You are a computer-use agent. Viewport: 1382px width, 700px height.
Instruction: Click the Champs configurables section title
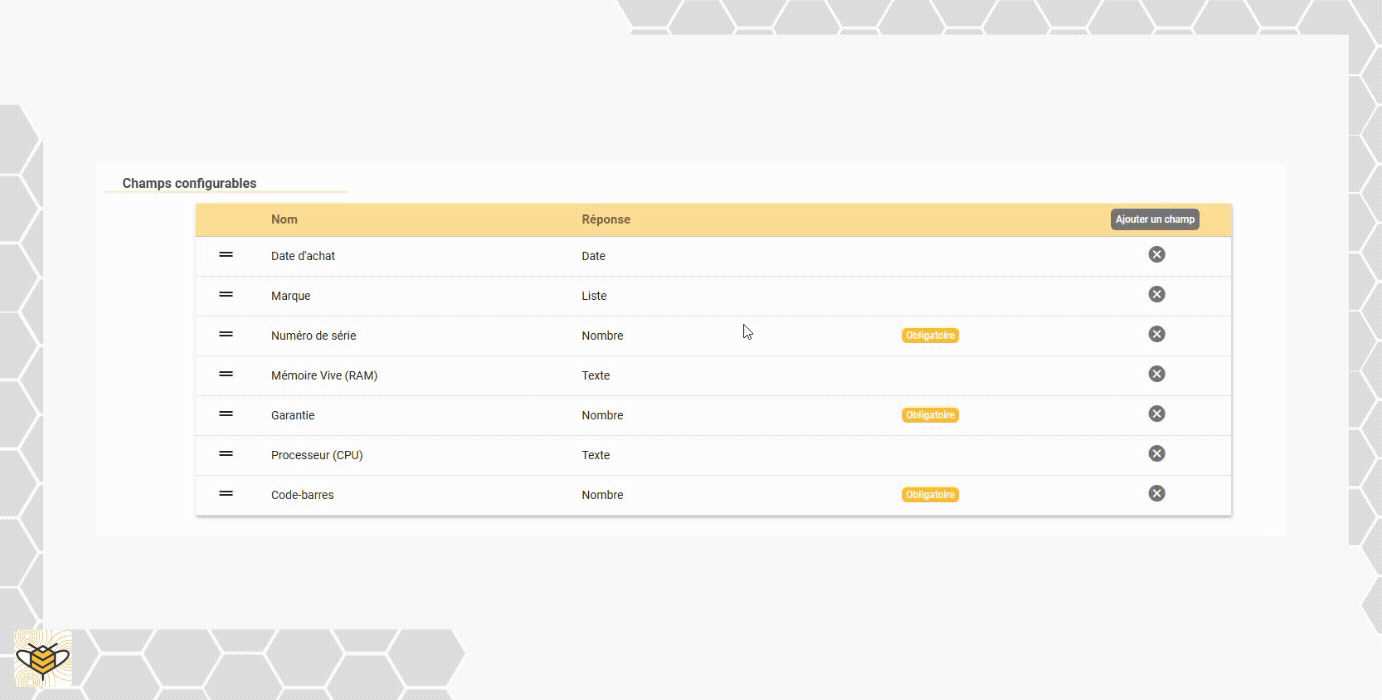point(189,183)
